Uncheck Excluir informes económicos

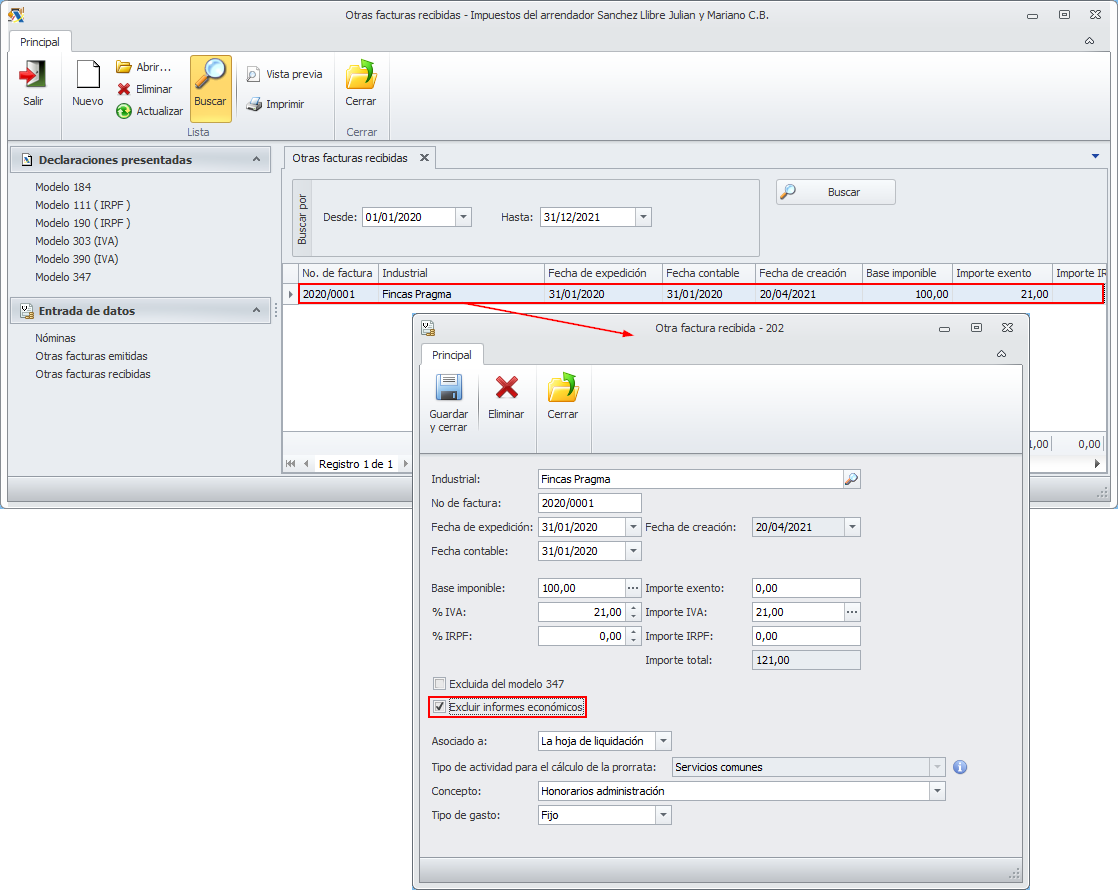439,708
